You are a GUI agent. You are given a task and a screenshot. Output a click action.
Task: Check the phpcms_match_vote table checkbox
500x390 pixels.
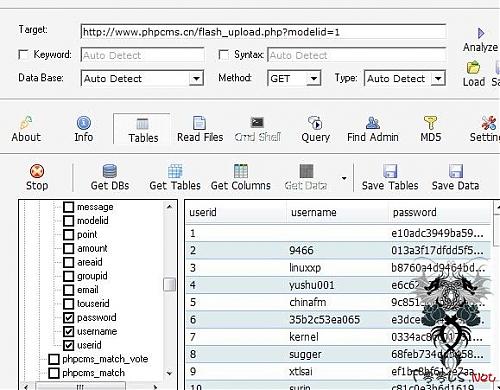pos(54,359)
